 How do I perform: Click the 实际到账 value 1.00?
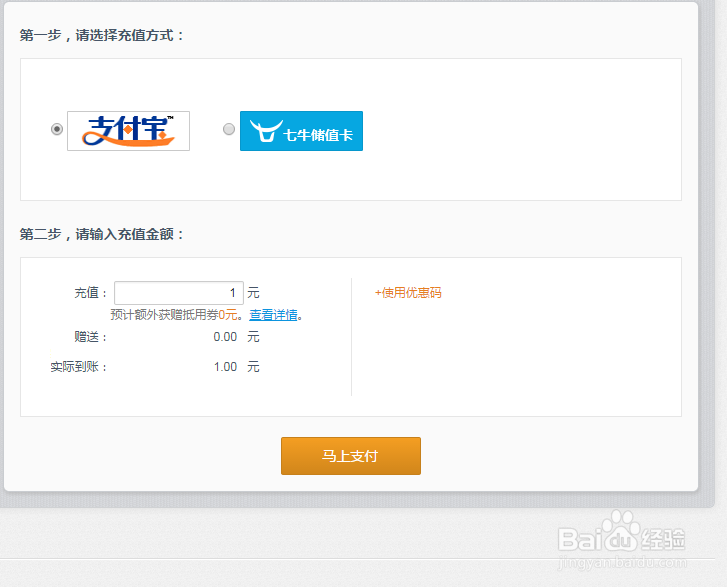(225, 367)
